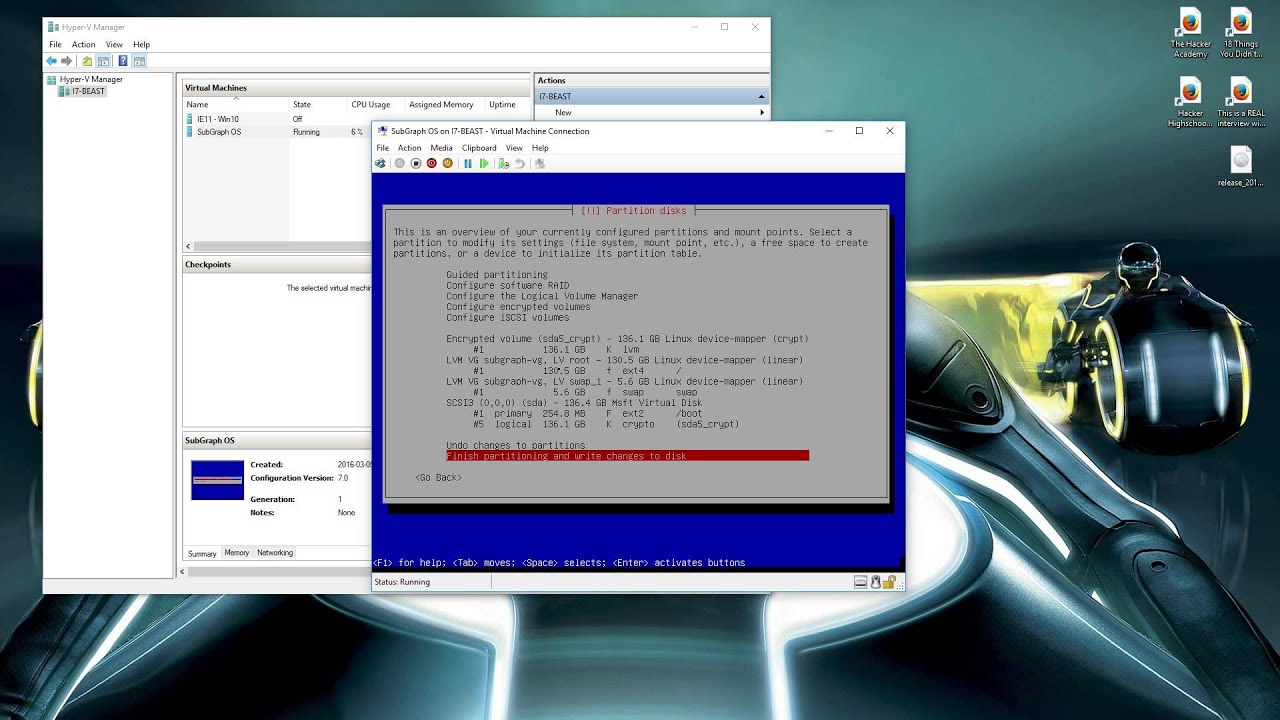Image resolution: width=1280 pixels, height=720 pixels.
Task: Expand the New submenu arrow in Actions
Action: tap(761, 112)
